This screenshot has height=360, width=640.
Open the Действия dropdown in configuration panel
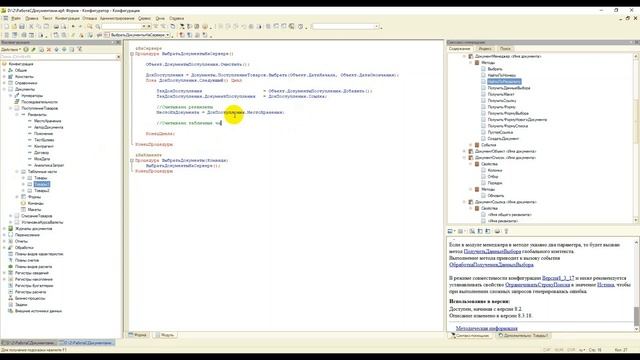[x=11, y=49]
